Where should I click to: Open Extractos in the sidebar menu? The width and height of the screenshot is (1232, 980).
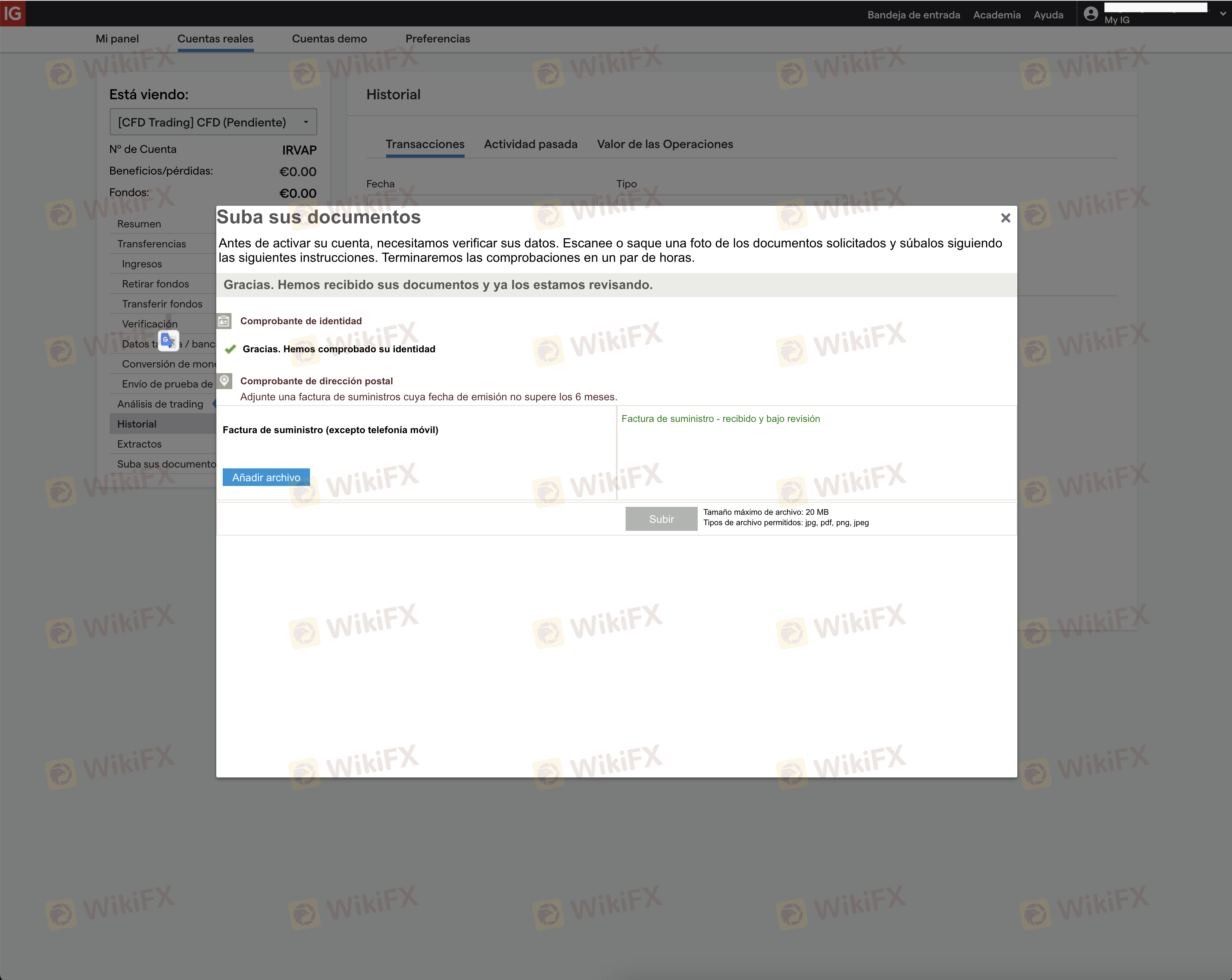coord(139,444)
